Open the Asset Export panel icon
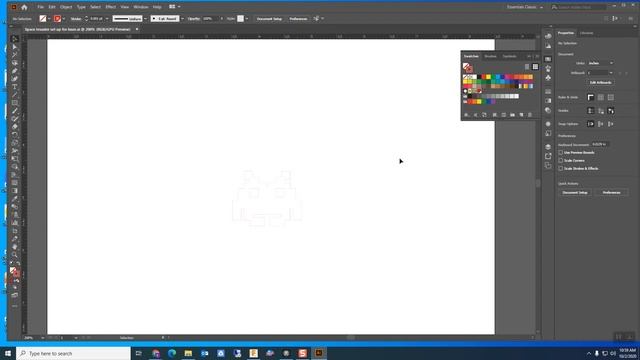 click(x=548, y=156)
